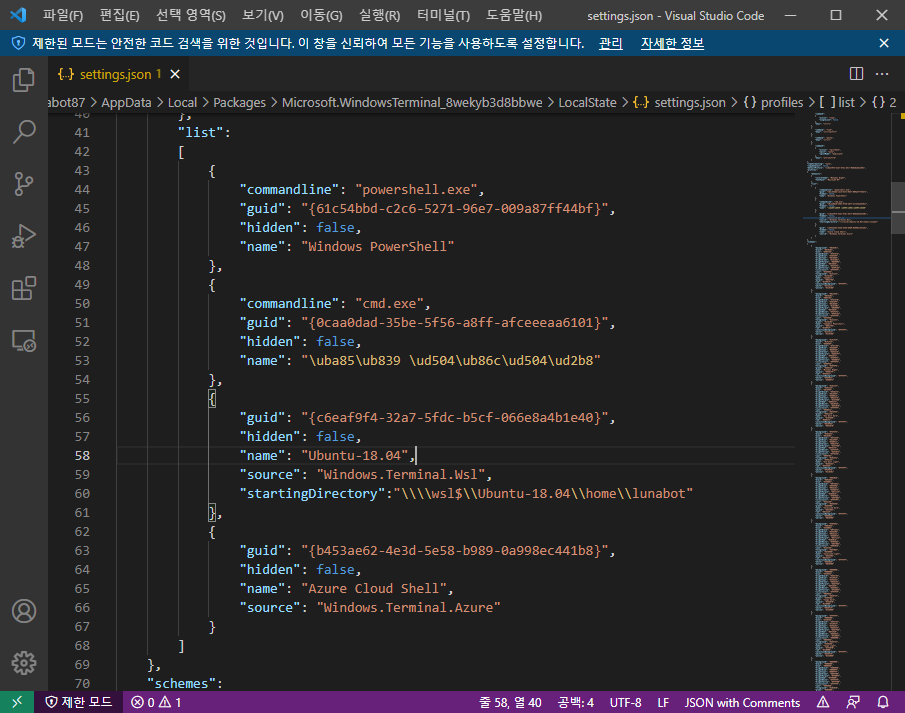
Task: Open the Accounts menu icon
Action: point(24,611)
